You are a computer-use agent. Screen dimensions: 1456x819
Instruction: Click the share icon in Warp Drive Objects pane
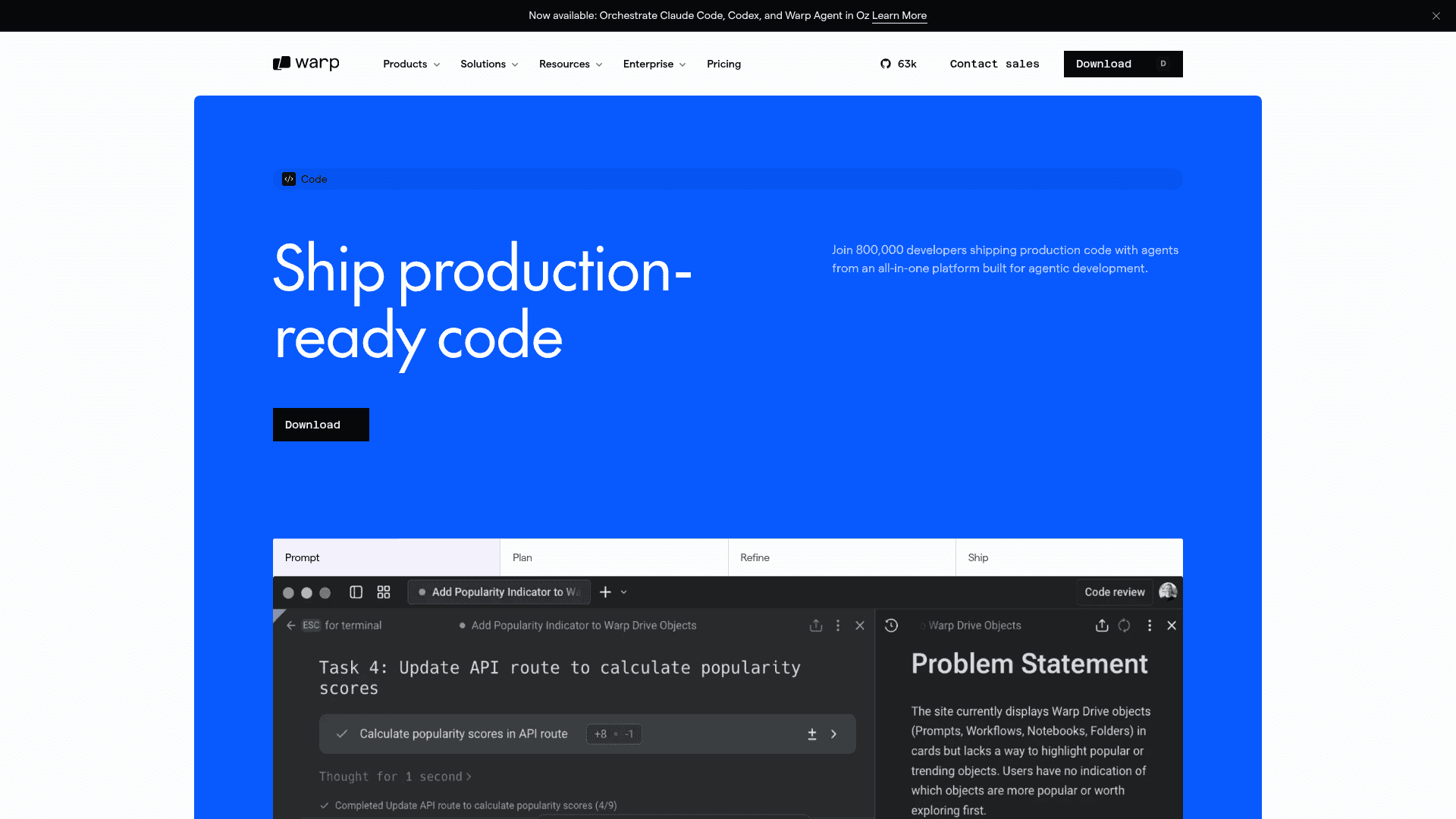click(x=1102, y=626)
